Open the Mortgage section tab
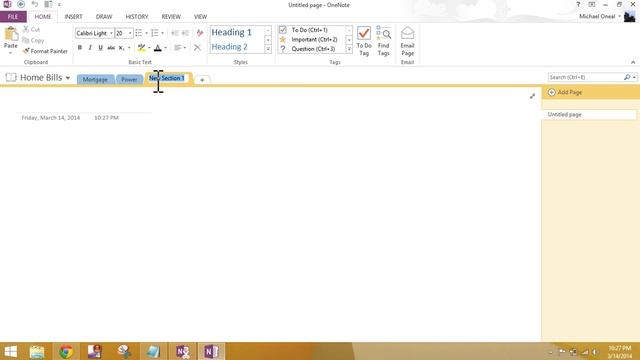This screenshot has height=360, width=640. coord(95,80)
